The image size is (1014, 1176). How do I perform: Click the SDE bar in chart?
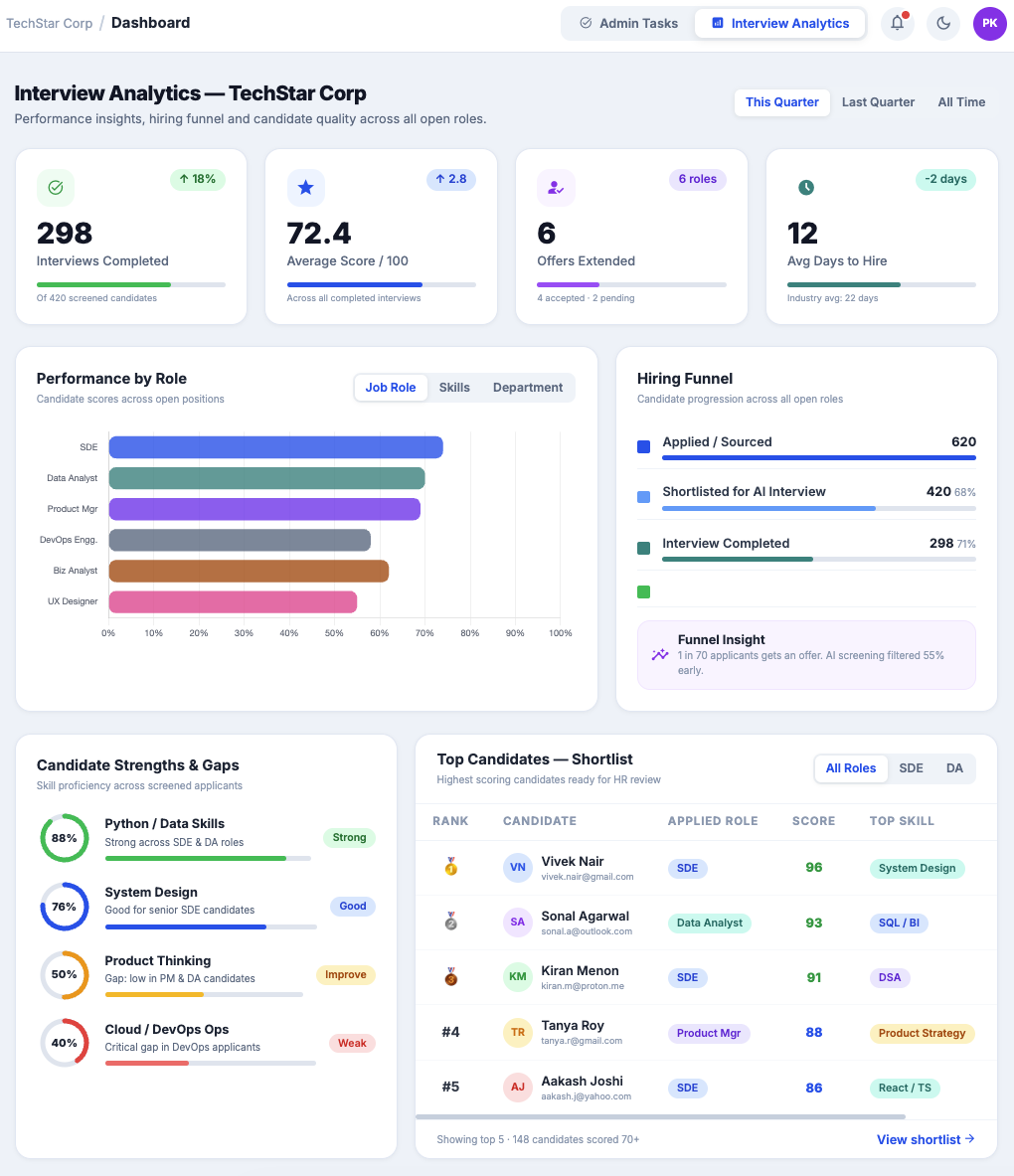[x=276, y=447]
